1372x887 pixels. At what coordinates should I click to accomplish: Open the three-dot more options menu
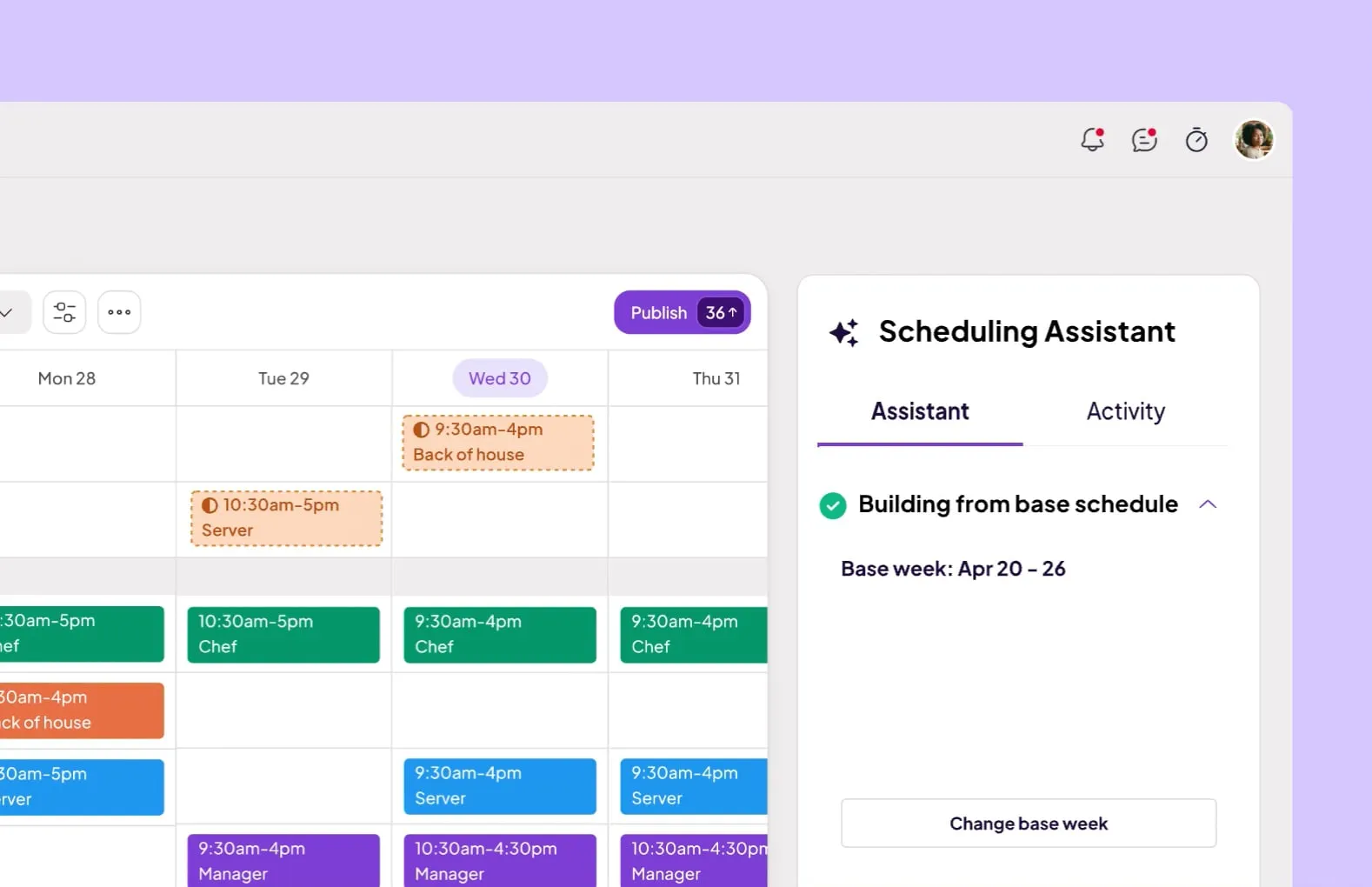pyautogui.click(x=119, y=312)
